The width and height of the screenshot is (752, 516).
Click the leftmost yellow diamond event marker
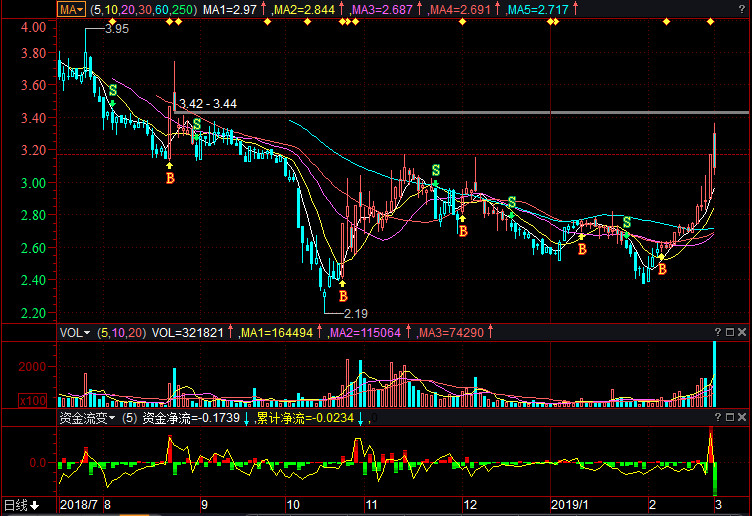point(168,22)
